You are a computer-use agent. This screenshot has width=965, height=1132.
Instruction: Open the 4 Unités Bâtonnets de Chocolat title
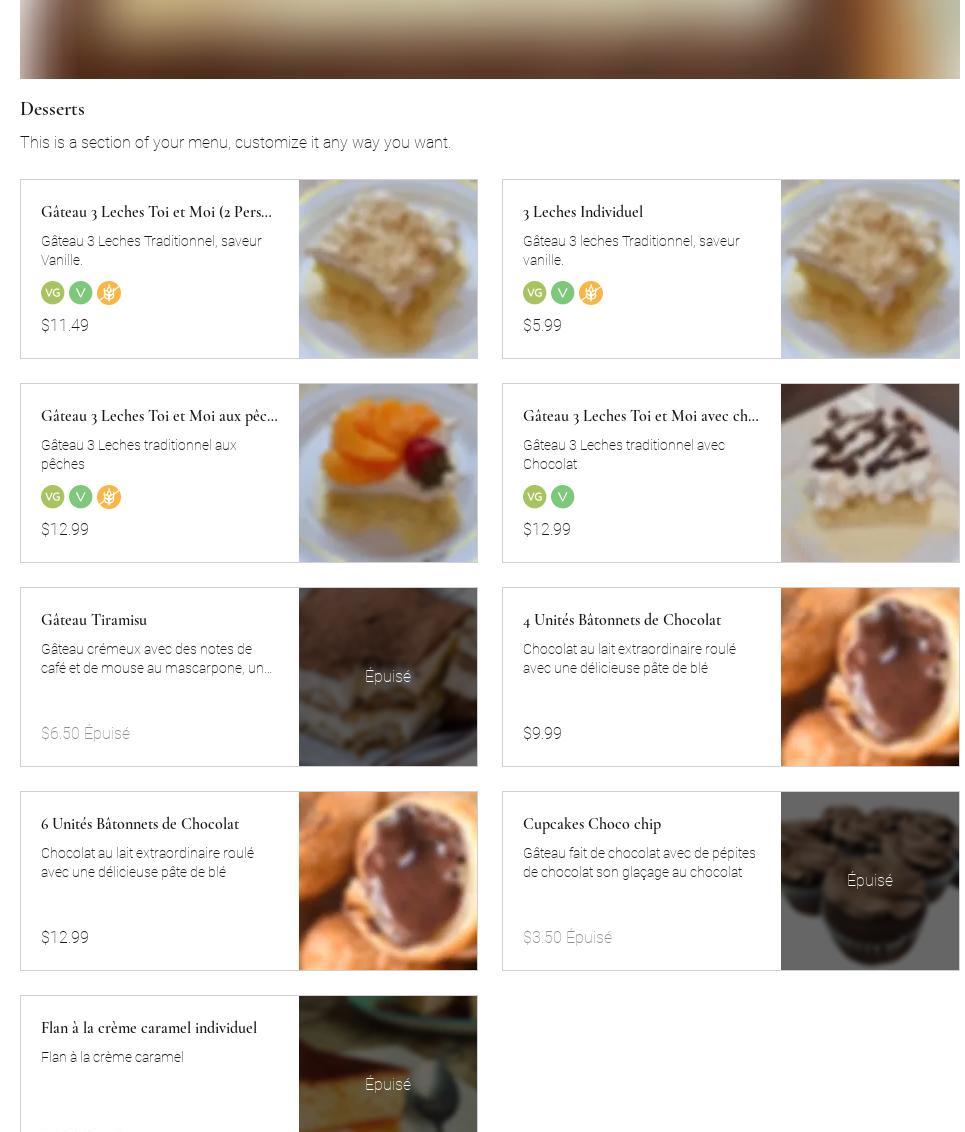click(x=621, y=620)
